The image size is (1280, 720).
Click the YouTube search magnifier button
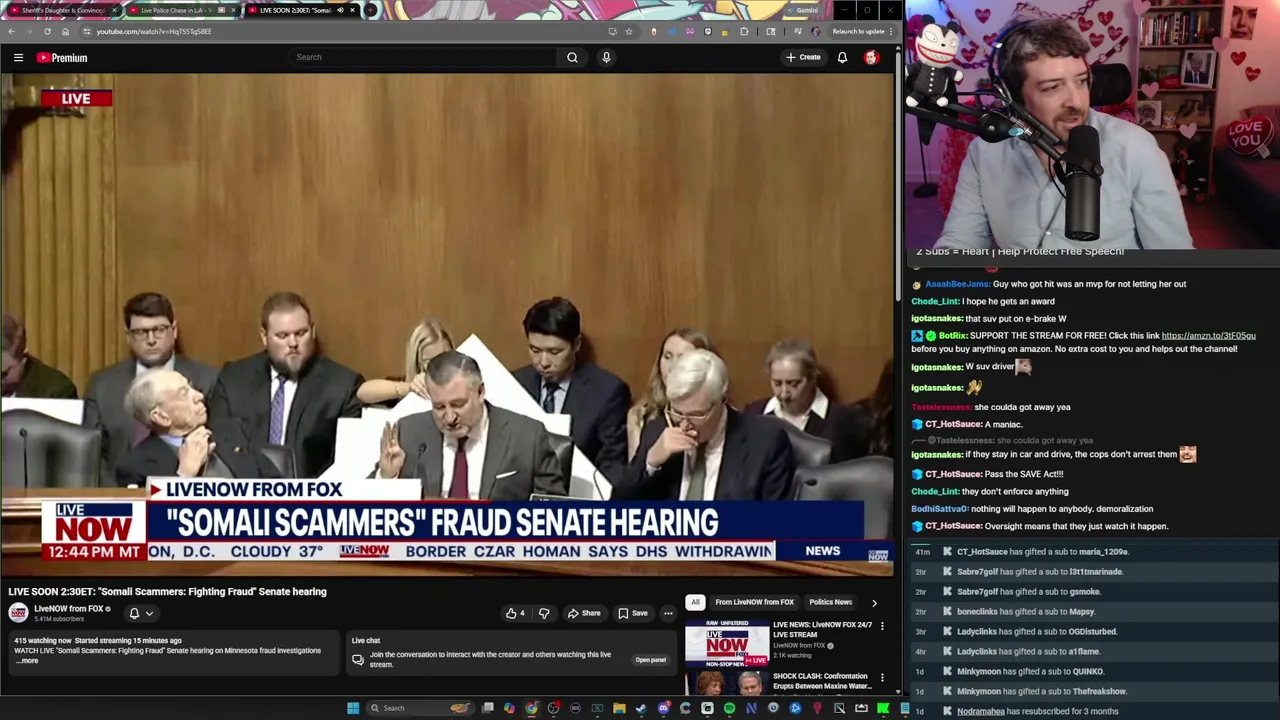[x=572, y=58]
